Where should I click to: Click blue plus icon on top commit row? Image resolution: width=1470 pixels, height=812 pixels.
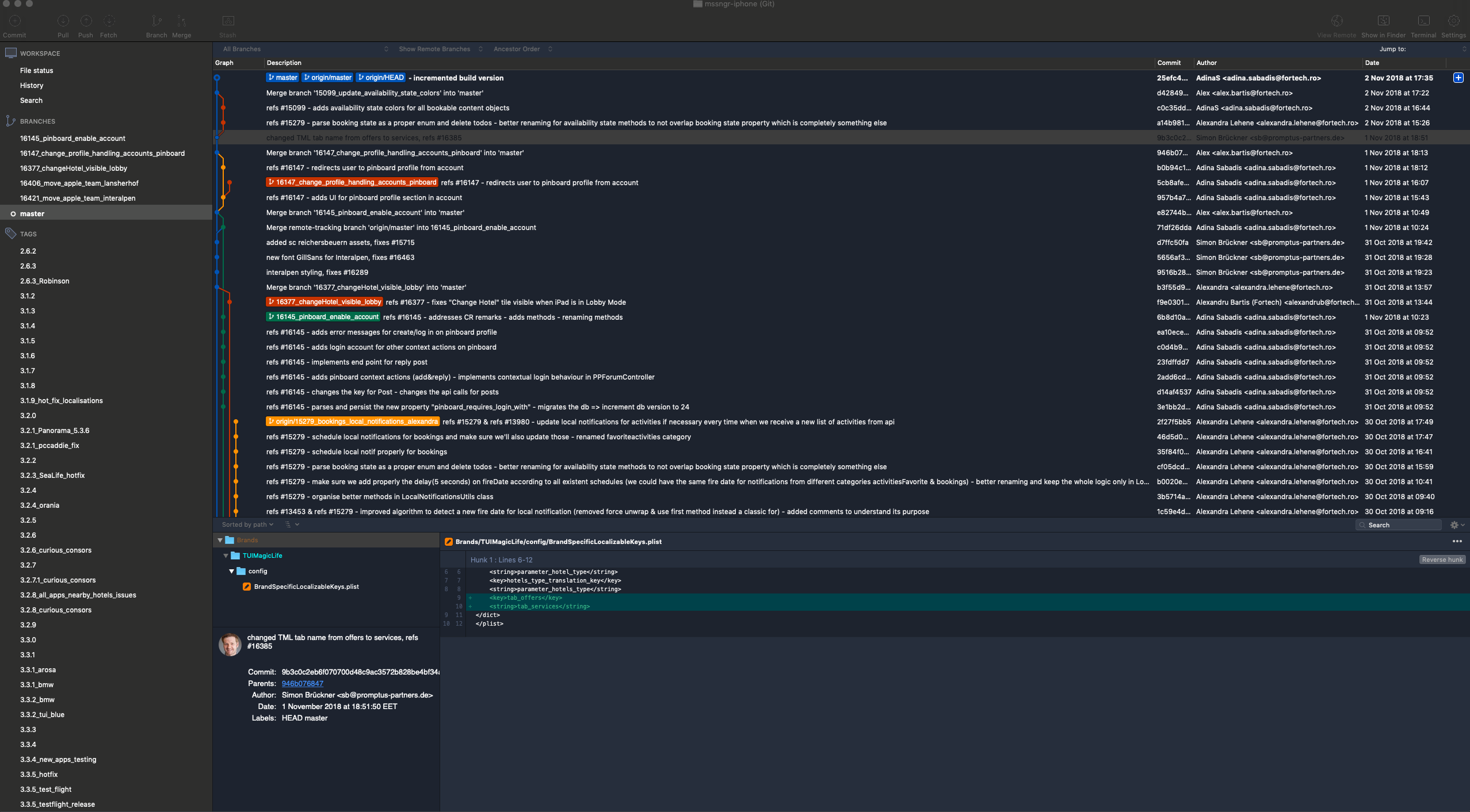tap(1458, 78)
